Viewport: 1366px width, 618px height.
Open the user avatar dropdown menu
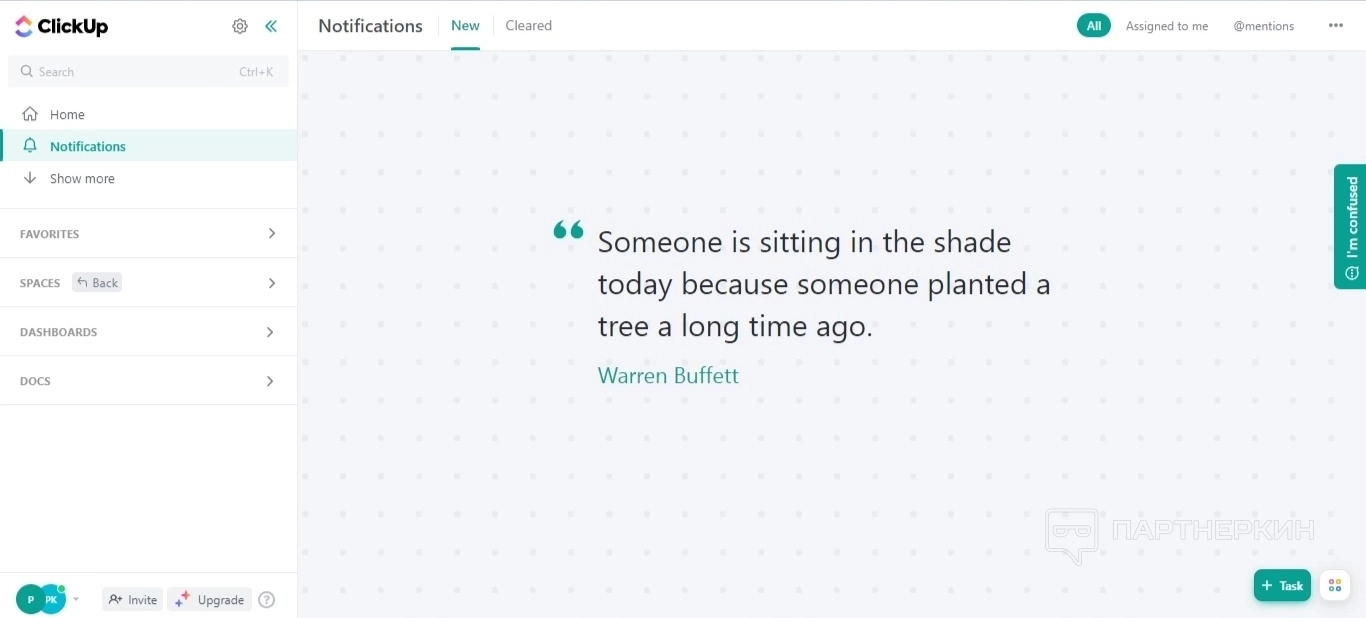point(76,600)
